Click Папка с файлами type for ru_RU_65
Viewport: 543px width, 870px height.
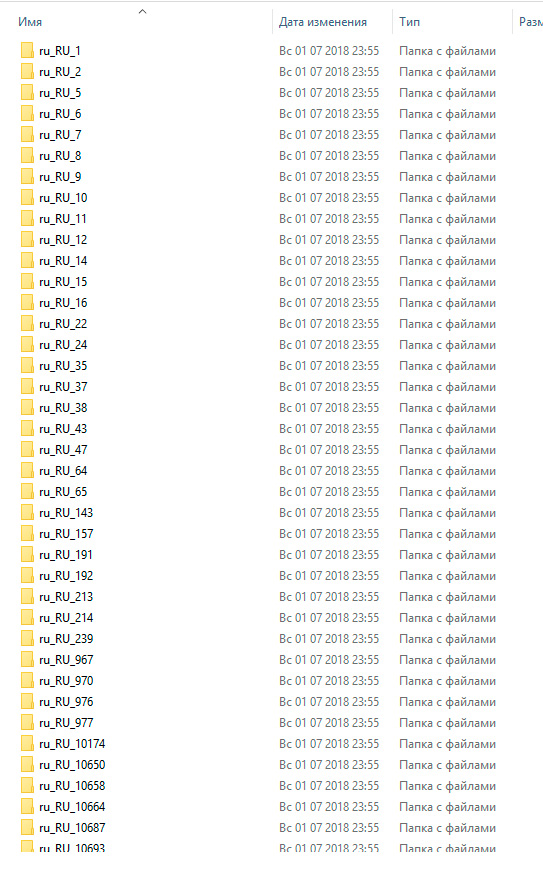pyautogui.click(x=447, y=492)
